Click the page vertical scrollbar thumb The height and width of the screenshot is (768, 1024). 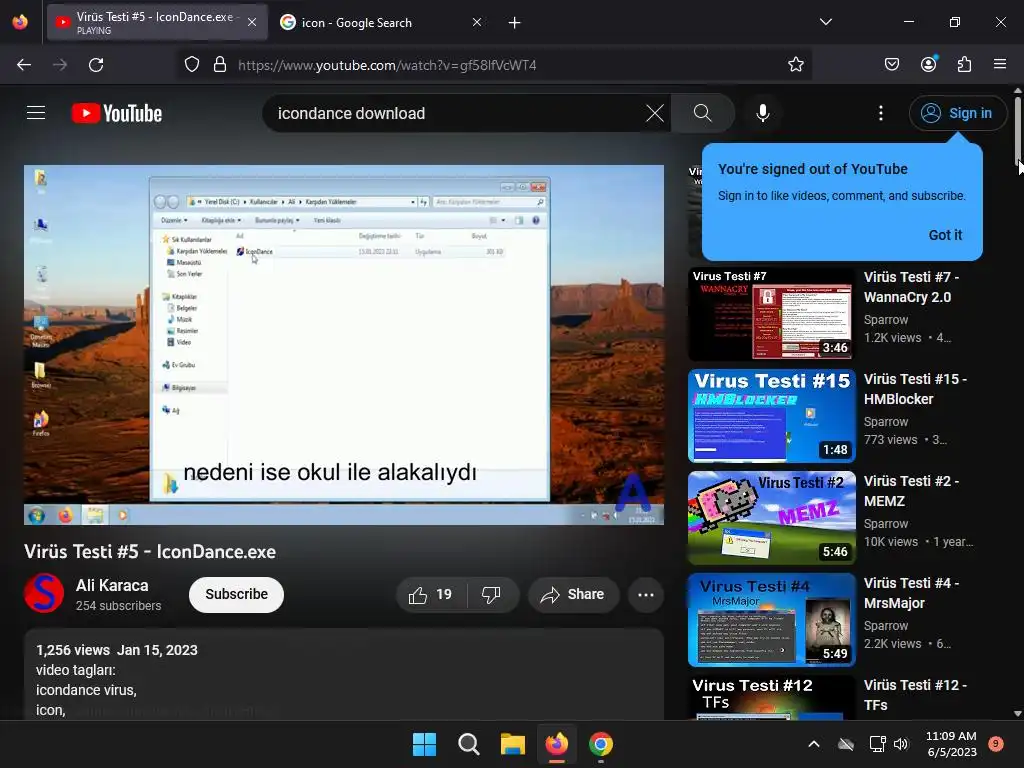pos(1018,131)
